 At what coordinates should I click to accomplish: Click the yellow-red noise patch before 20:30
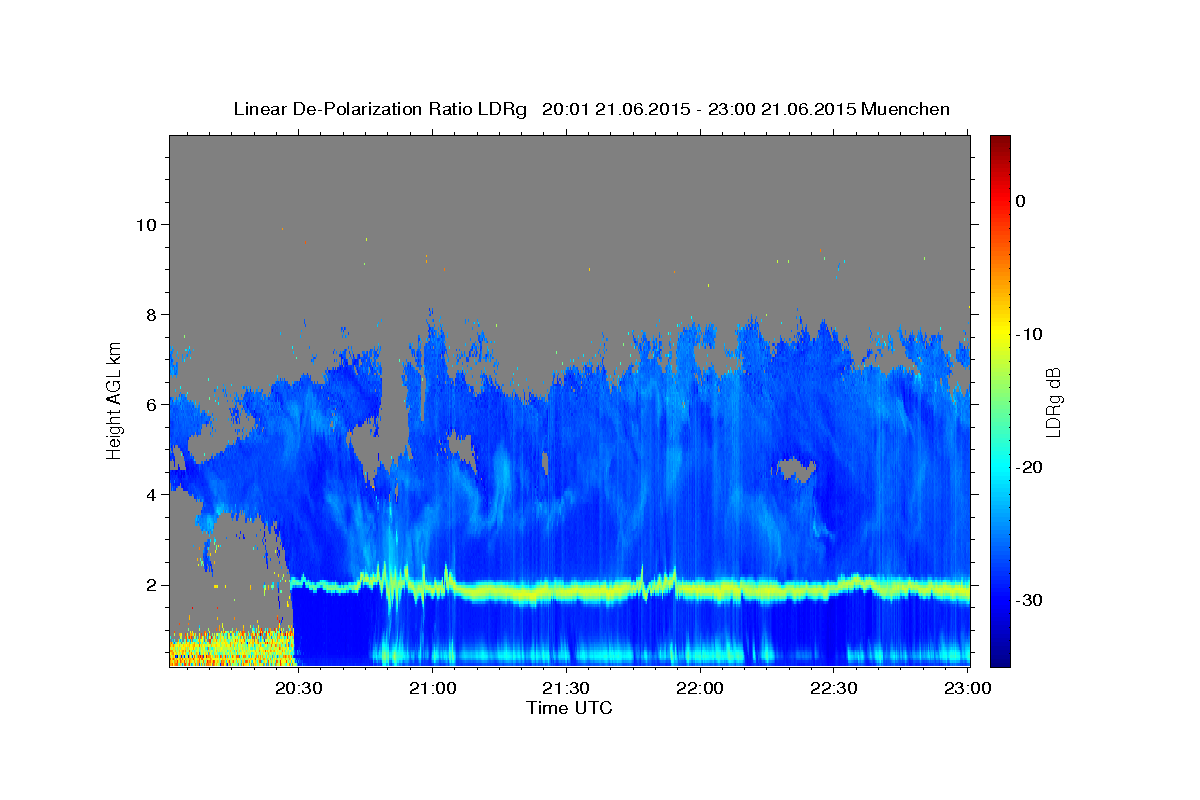(231, 647)
